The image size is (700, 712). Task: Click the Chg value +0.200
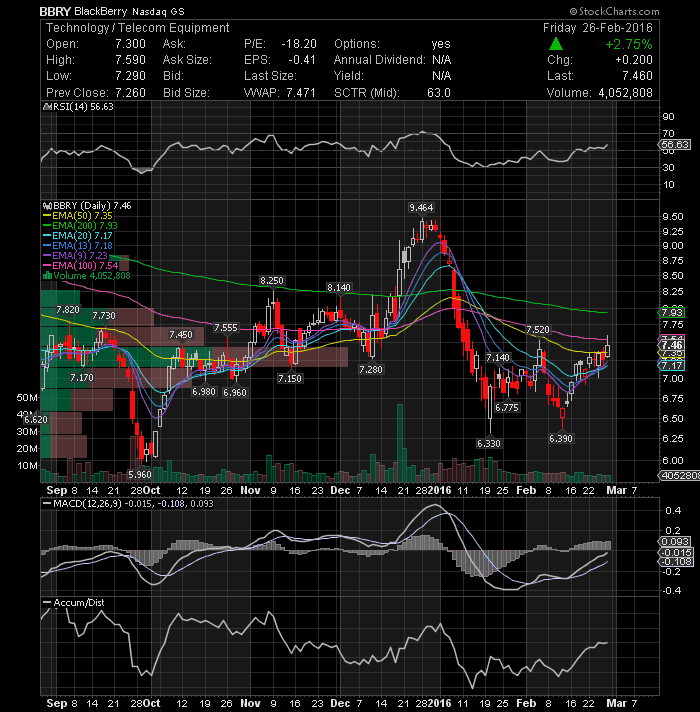click(x=634, y=60)
